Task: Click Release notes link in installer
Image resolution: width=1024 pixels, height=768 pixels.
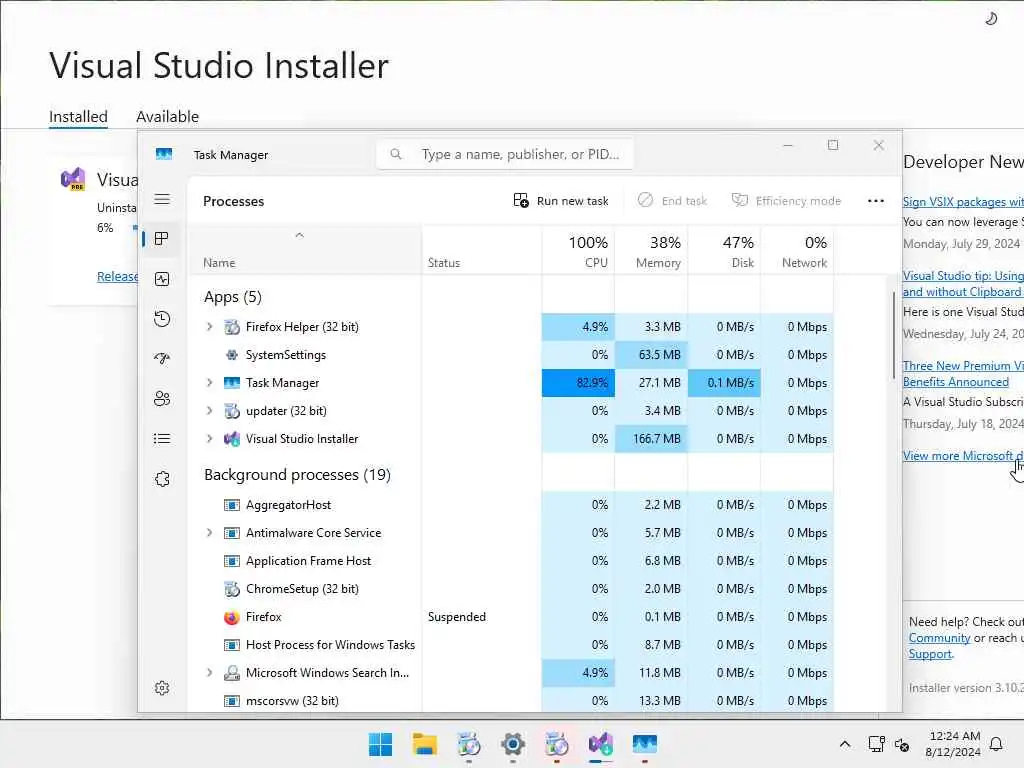Action: coord(118,276)
